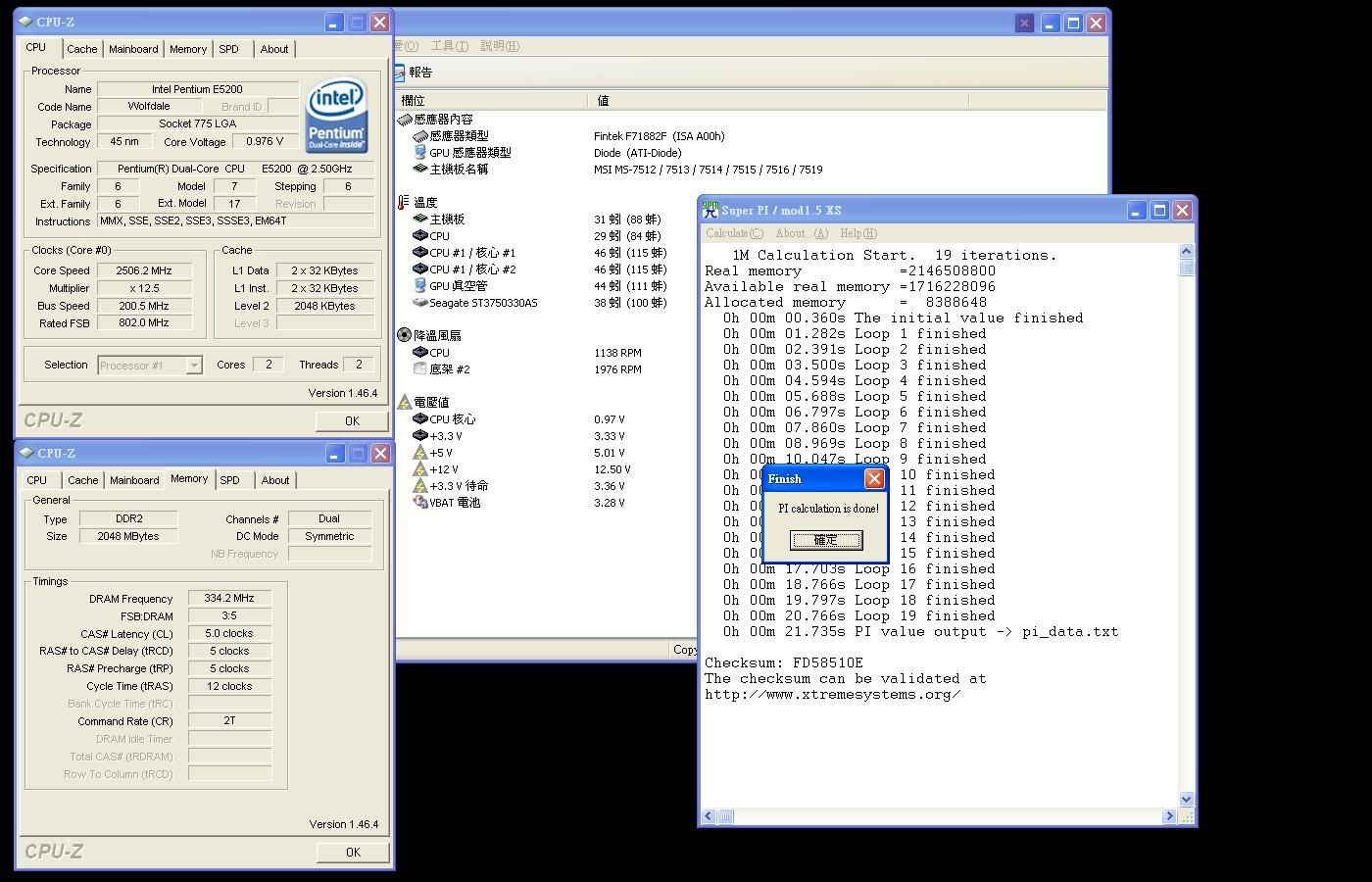Screen dimensions: 1372x882
Task: Click the GPU sensor type icon
Action: pos(420,152)
